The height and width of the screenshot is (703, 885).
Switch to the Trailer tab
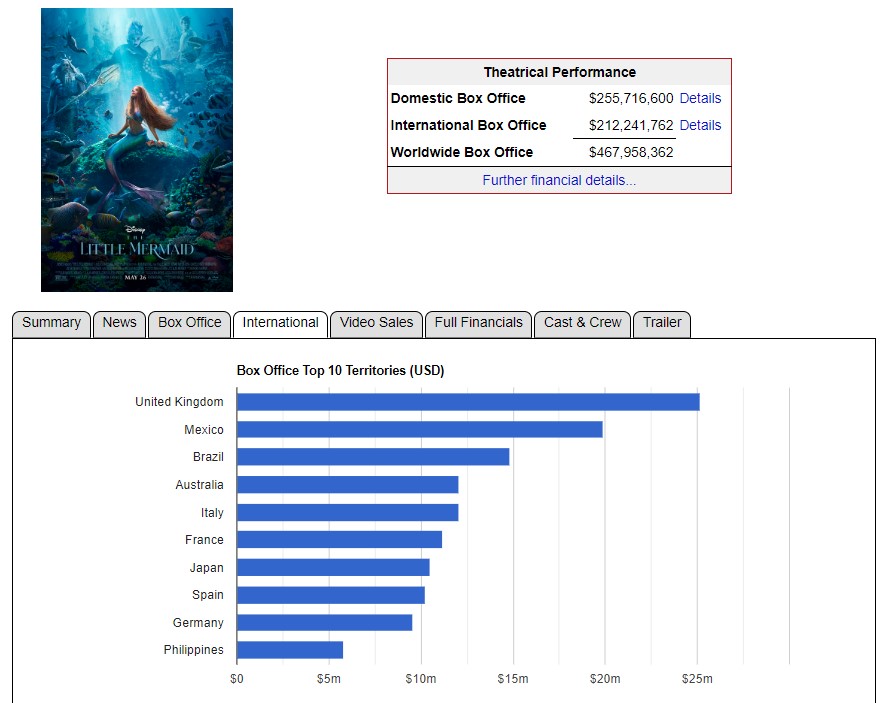662,323
